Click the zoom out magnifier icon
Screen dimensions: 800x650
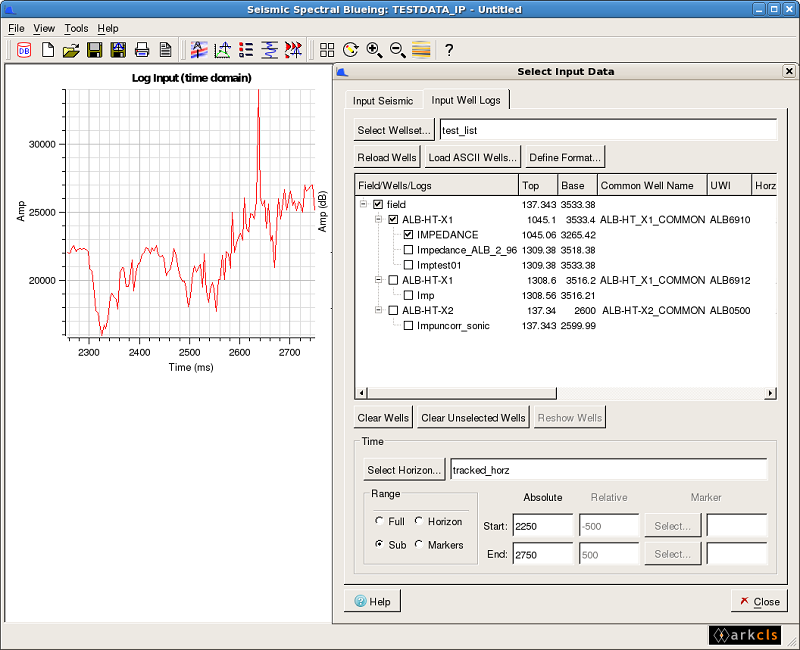tap(395, 51)
